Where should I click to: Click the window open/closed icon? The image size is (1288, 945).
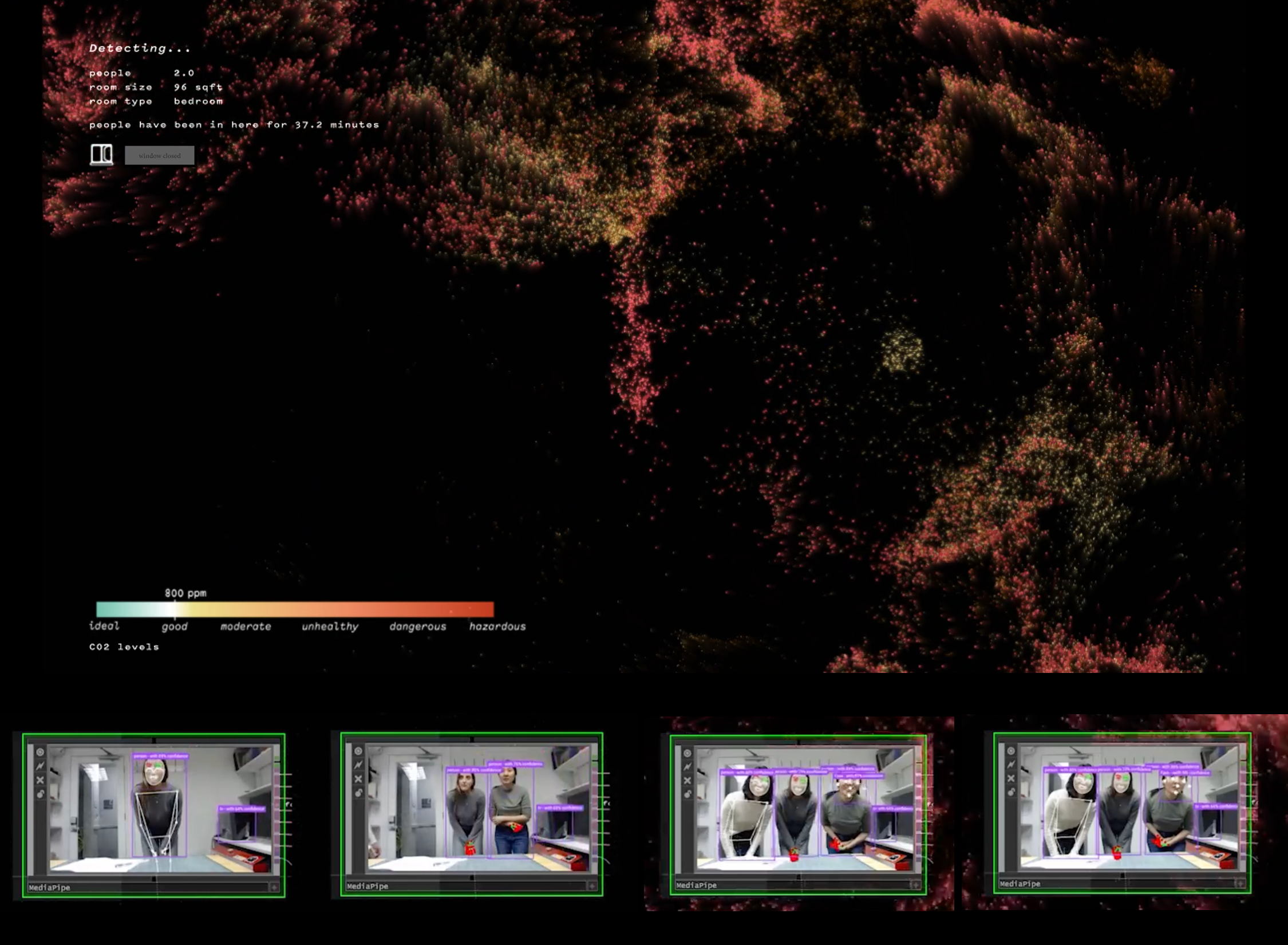(101, 154)
